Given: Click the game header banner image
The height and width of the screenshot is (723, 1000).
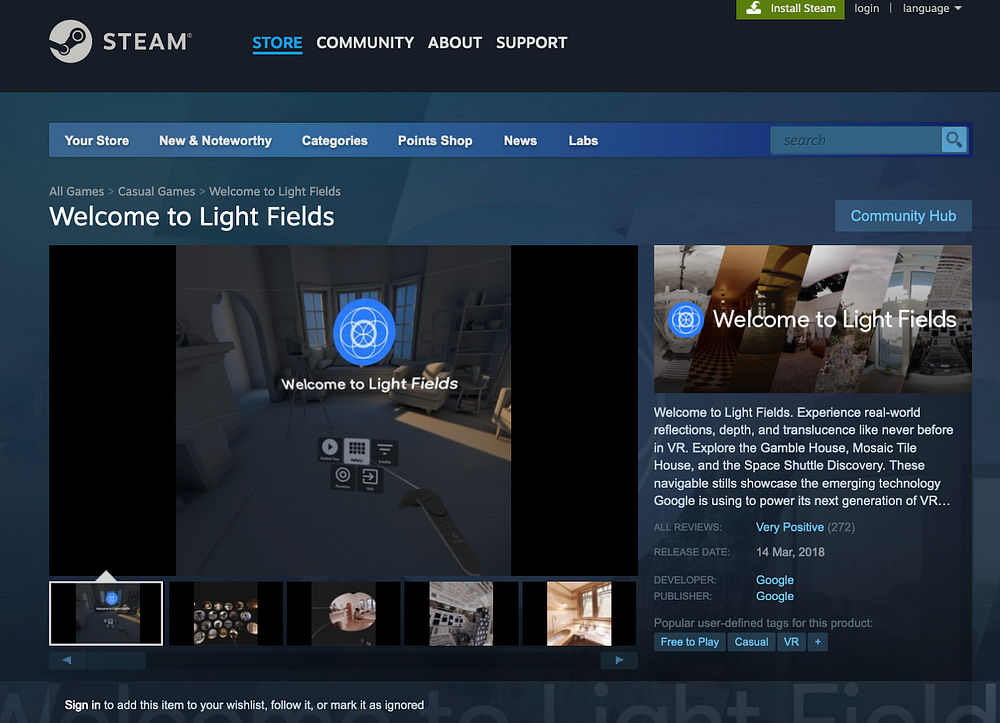Looking at the screenshot, I should 812,319.
